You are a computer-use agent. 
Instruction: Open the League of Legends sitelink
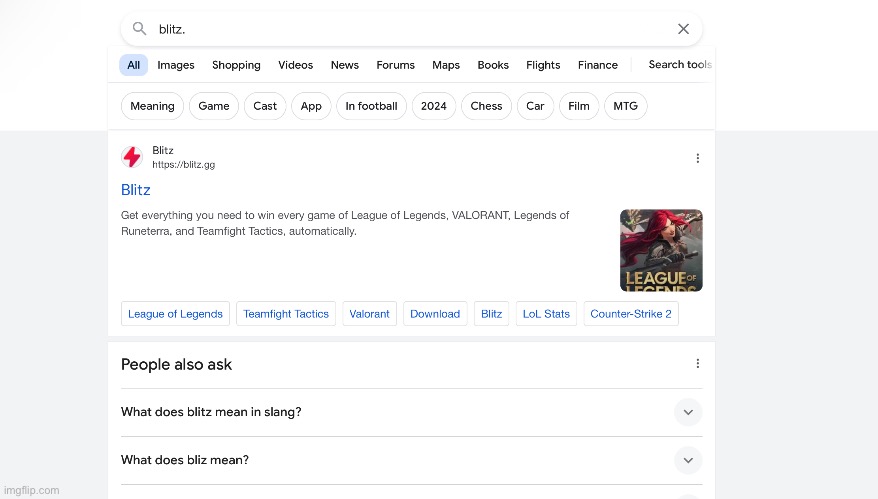tap(175, 314)
